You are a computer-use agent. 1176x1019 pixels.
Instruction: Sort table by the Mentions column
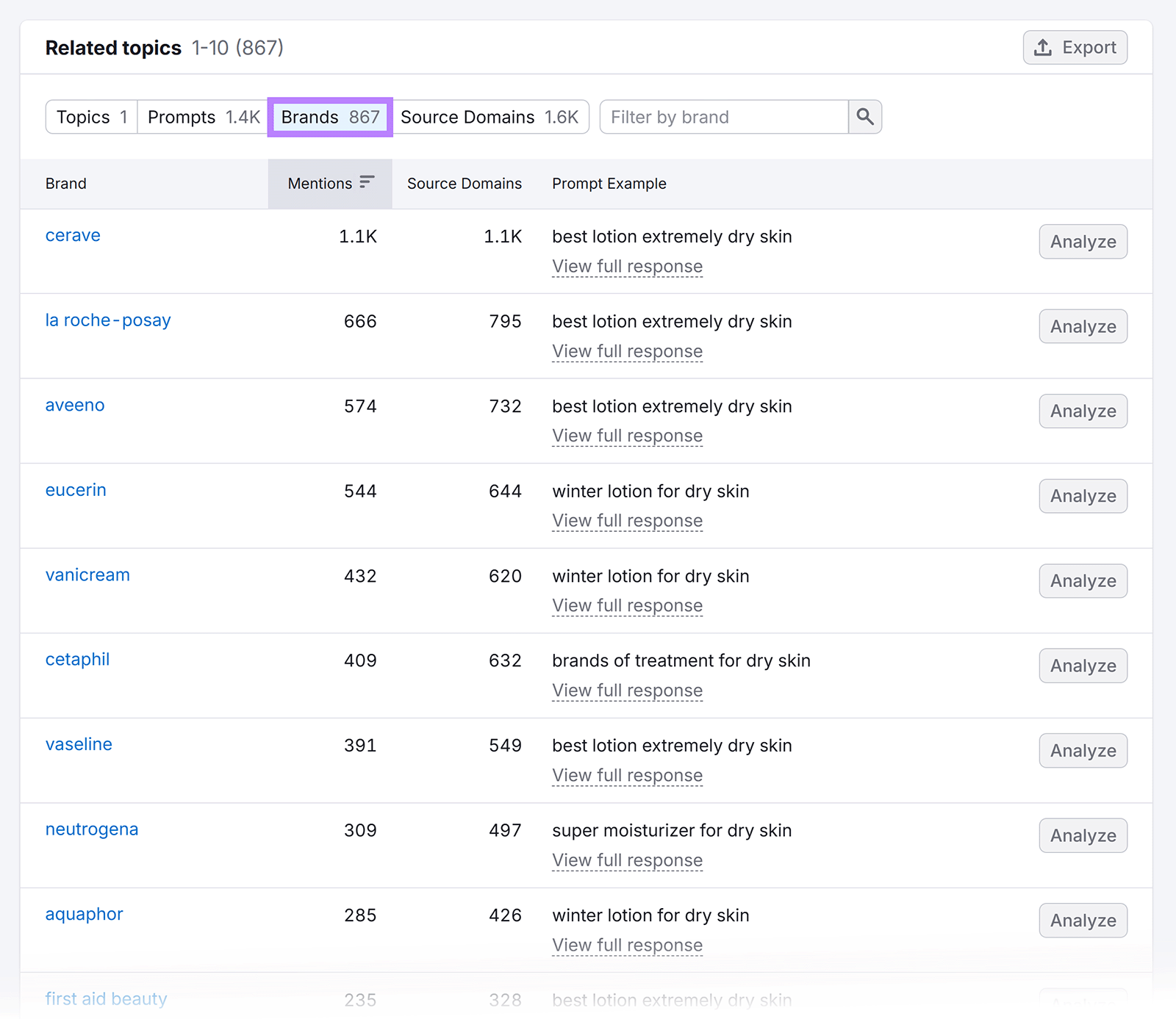320,184
